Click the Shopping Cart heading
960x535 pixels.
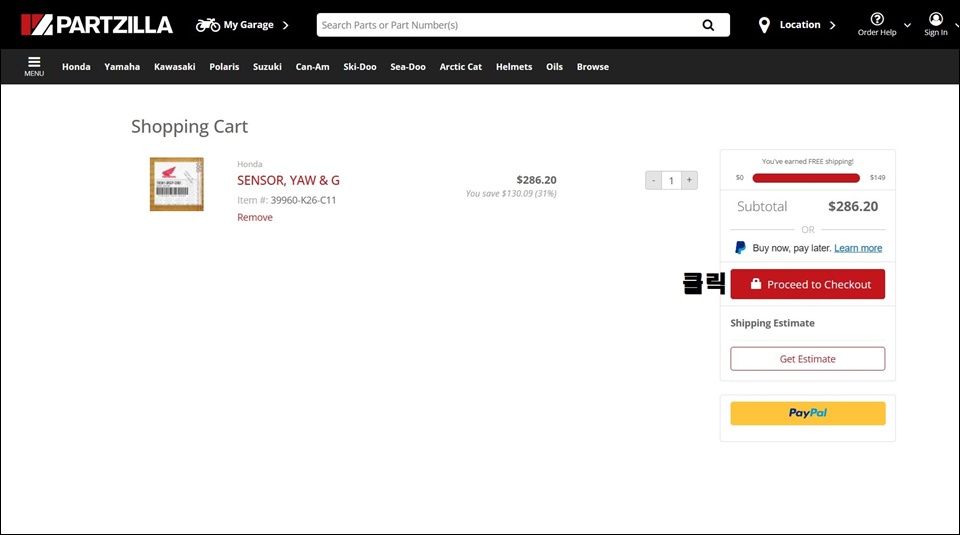[x=189, y=126]
